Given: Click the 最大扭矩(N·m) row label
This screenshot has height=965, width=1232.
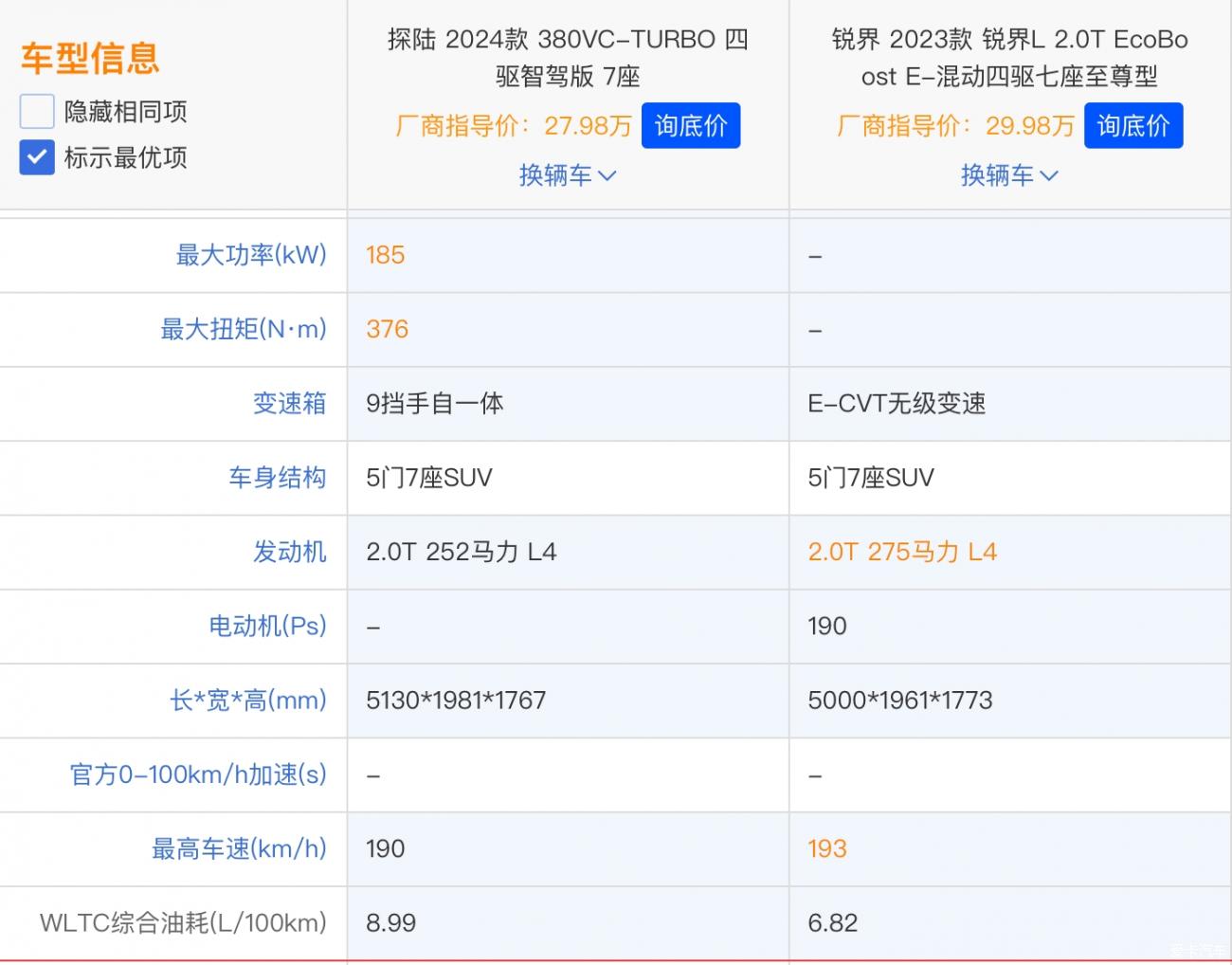Looking at the screenshot, I should tap(244, 329).
